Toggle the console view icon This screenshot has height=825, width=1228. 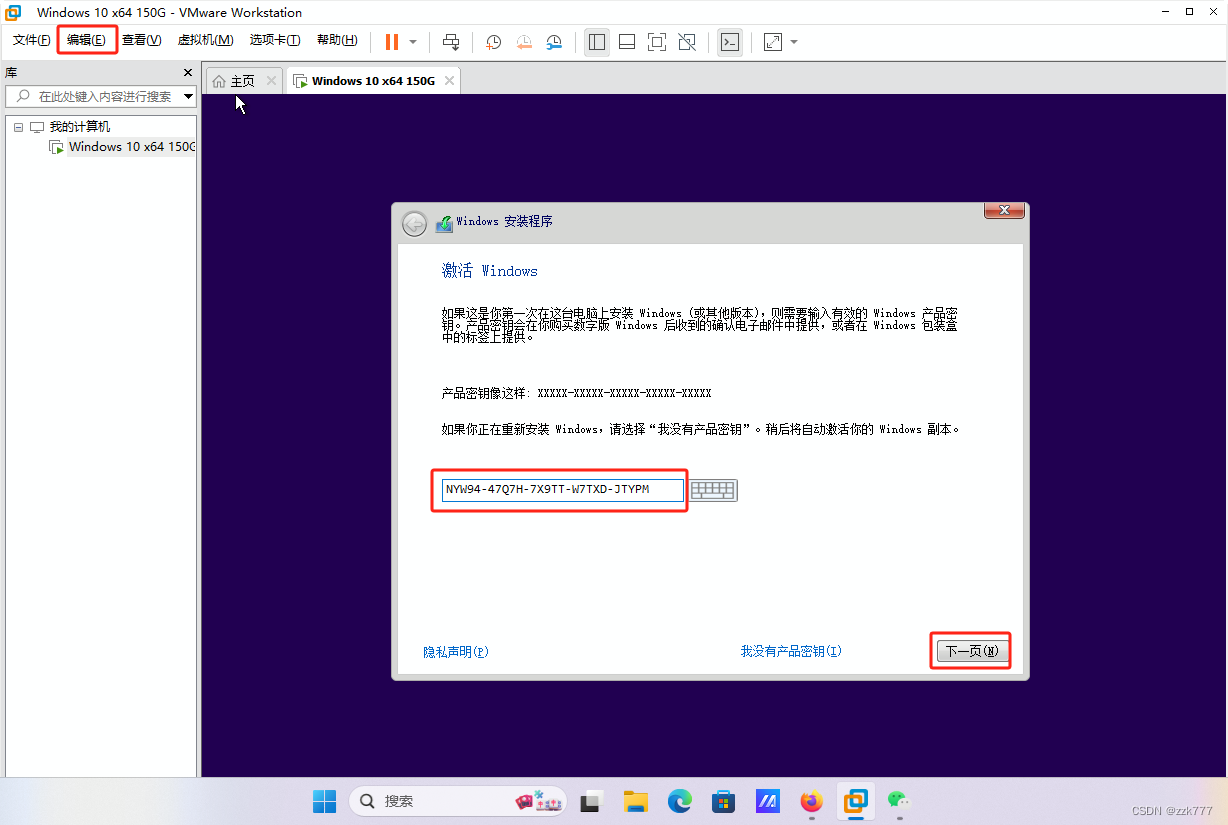pyautogui.click(x=730, y=42)
